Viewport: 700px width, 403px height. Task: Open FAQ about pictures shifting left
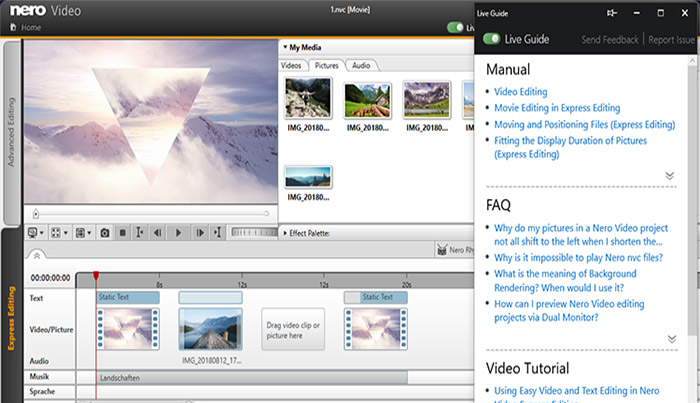[x=580, y=235]
